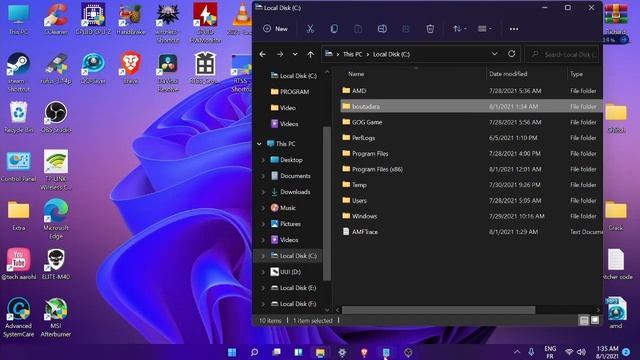Expand the Documents tree node
The width and height of the screenshot is (640, 360).
(263, 176)
